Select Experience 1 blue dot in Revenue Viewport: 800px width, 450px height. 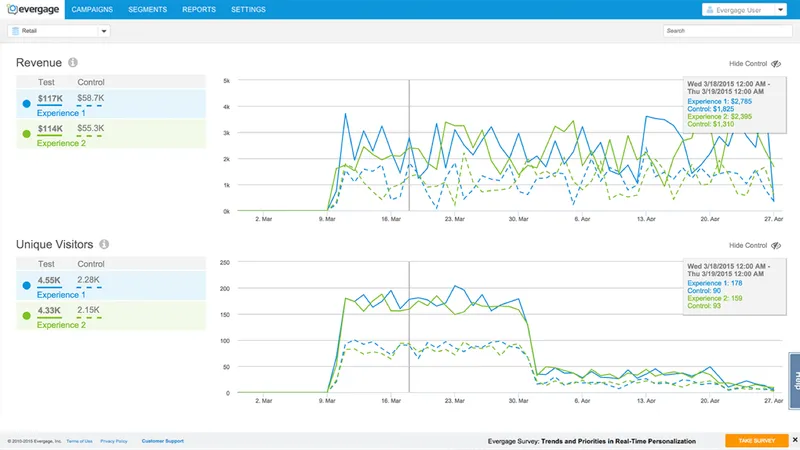coord(27,104)
